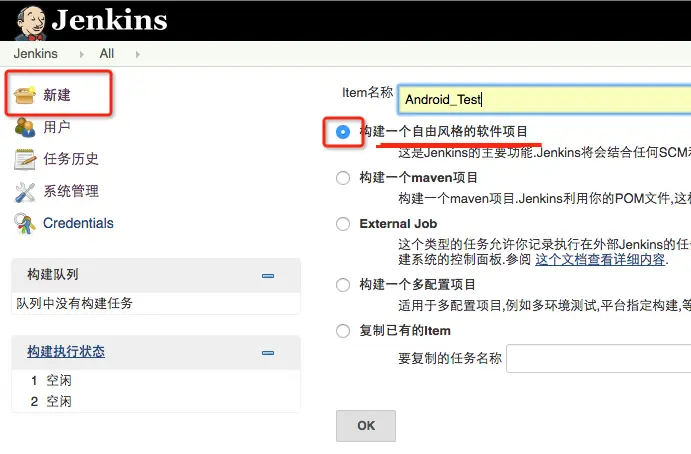Collapse the 构建队列 panel
The height and width of the screenshot is (454, 691).
pos(268,276)
